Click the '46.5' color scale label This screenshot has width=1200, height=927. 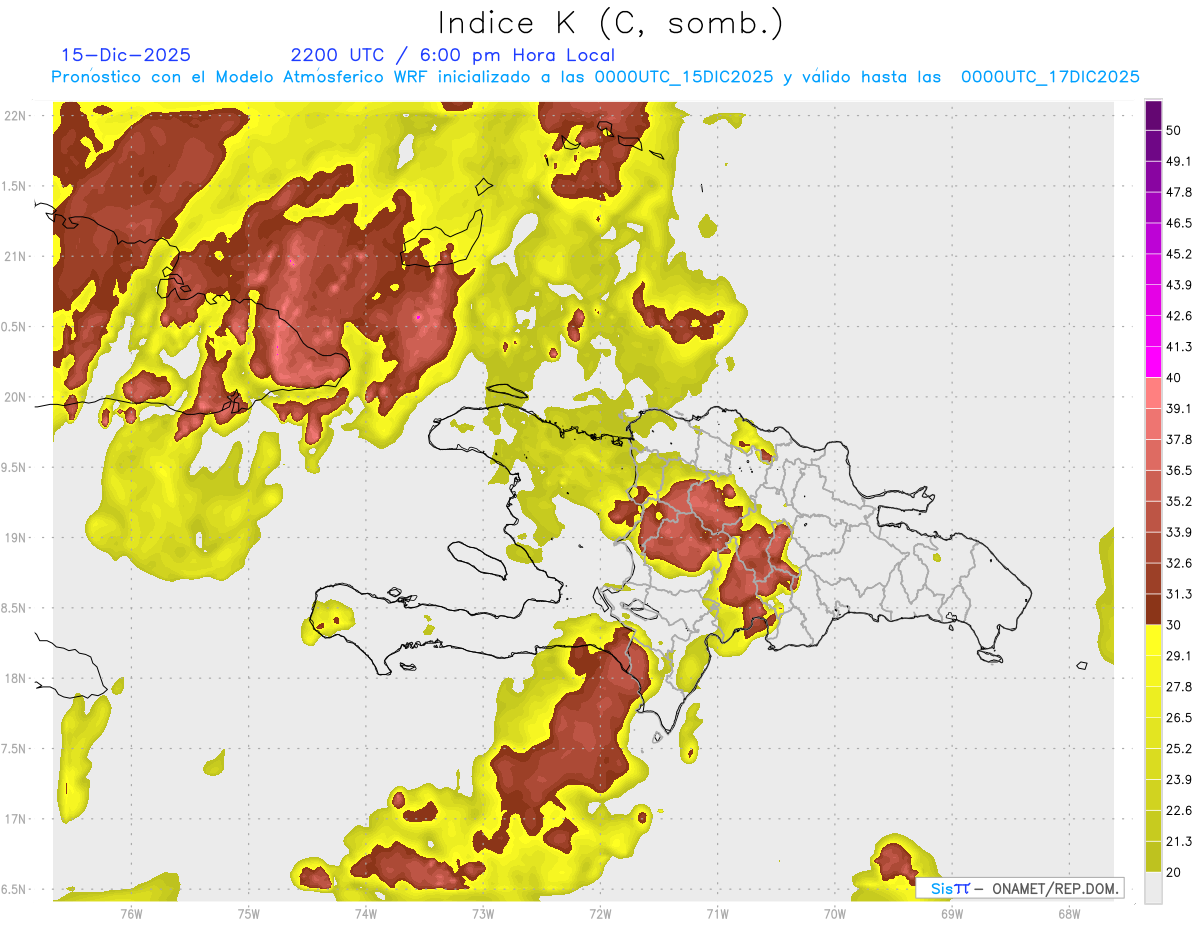(1178, 223)
